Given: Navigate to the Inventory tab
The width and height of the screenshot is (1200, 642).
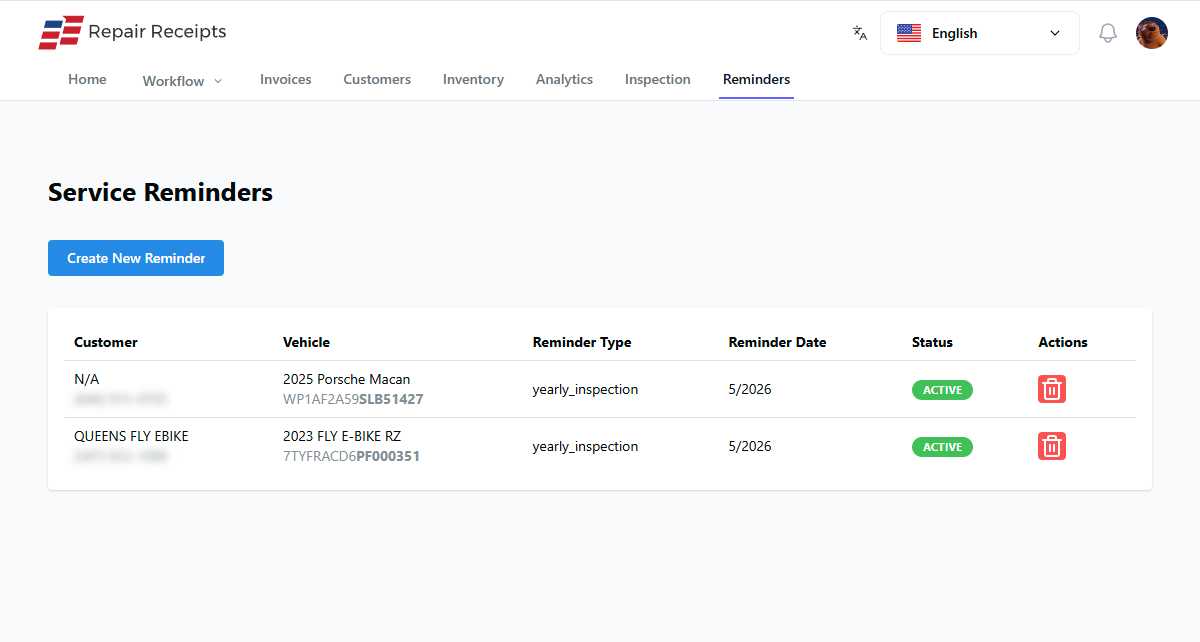Looking at the screenshot, I should pyautogui.click(x=473, y=79).
